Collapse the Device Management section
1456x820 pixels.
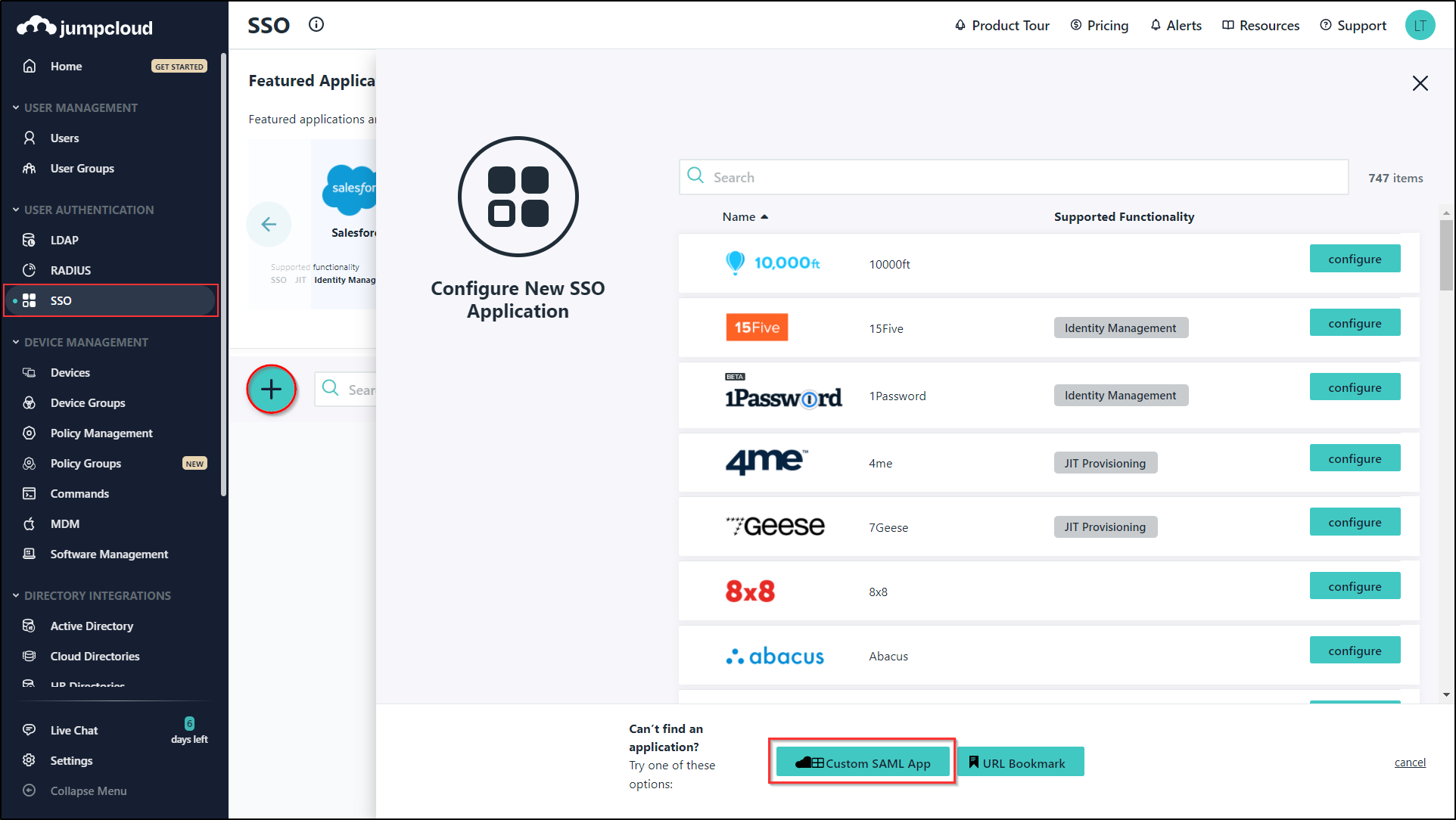pyautogui.click(x=16, y=342)
